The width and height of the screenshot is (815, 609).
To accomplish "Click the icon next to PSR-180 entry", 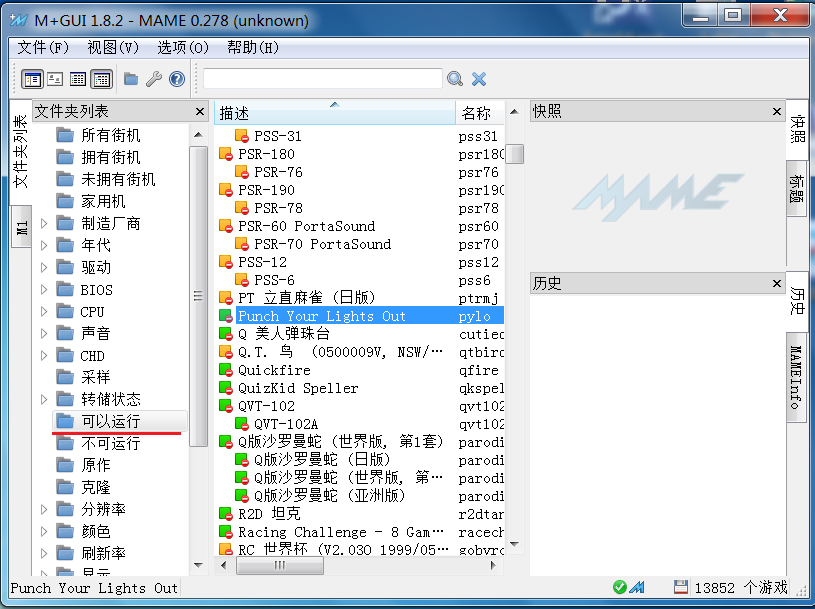I will 226,154.
